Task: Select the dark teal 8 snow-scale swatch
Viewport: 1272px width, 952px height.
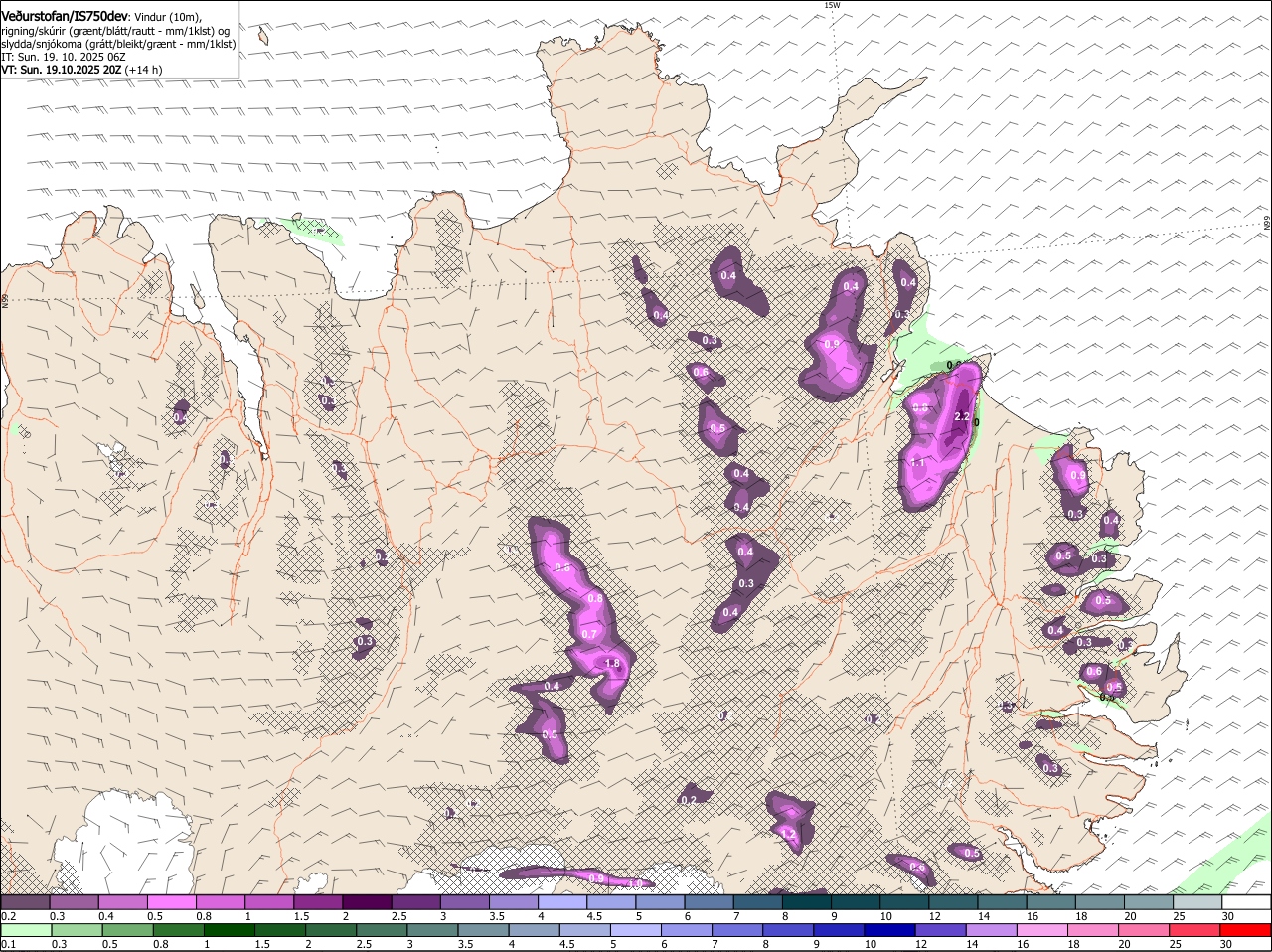Action: click(x=807, y=902)
